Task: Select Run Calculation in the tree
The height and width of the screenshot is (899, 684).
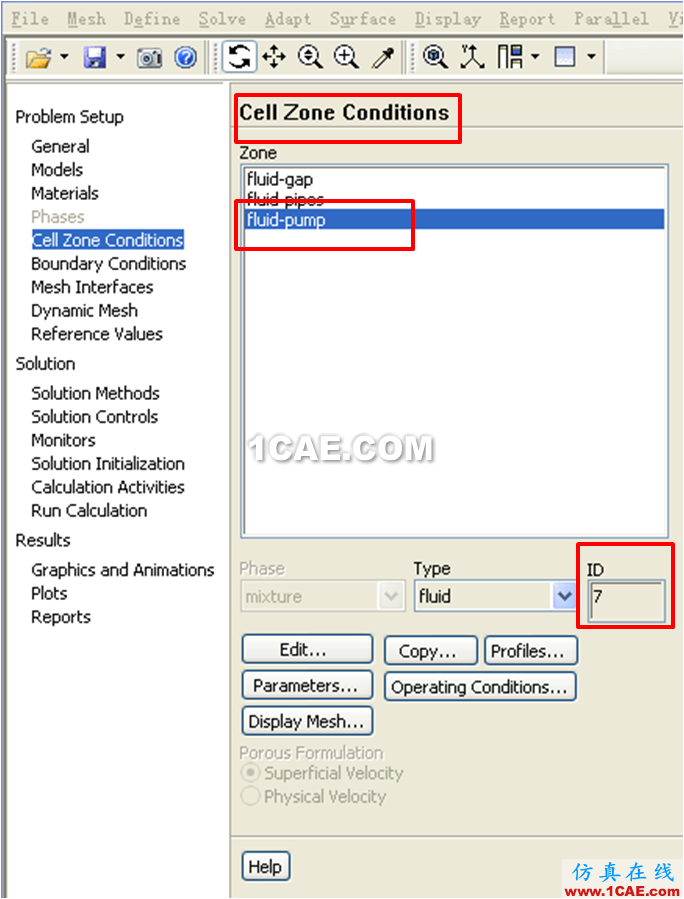Action: 89,510
